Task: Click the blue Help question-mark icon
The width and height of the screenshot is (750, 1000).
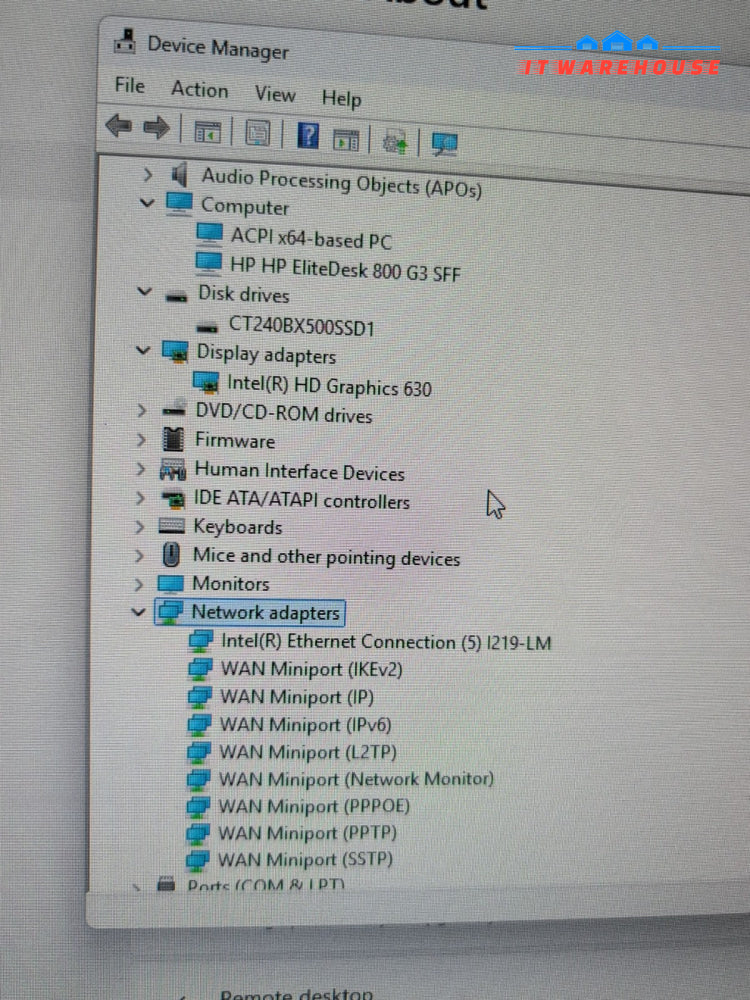Action: point(309,136)
